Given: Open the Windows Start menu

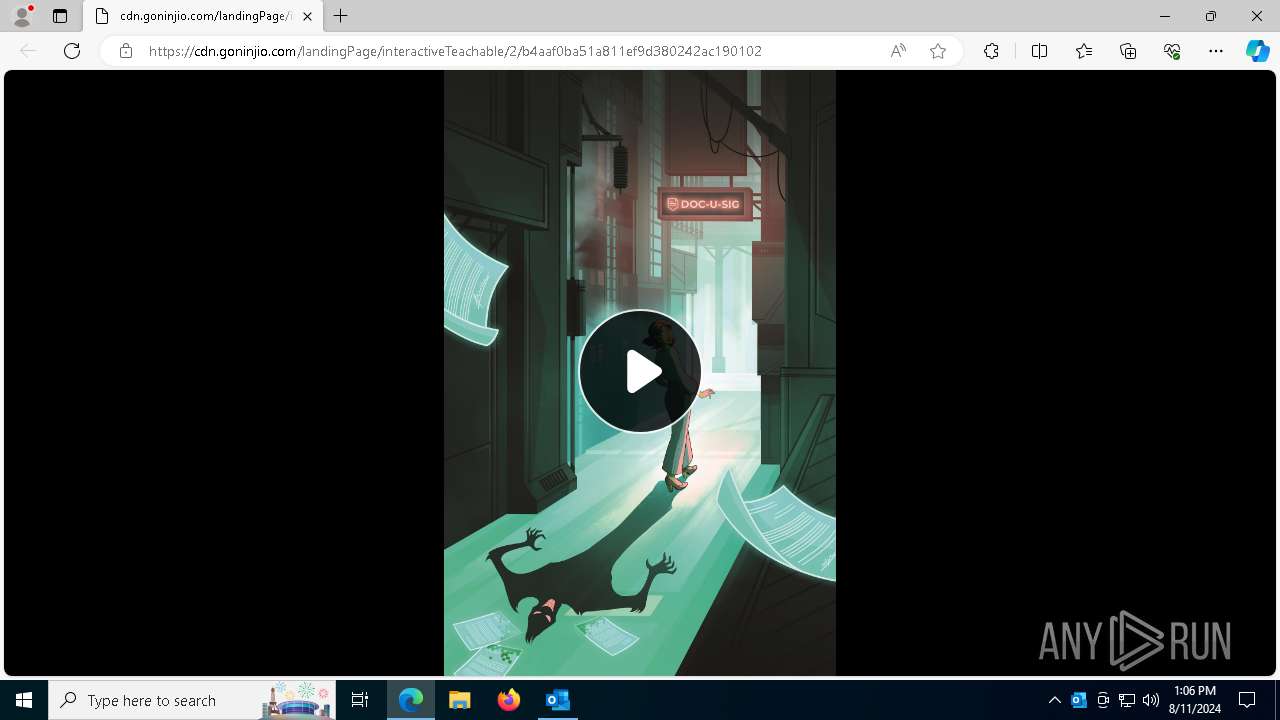Looking at the screenshot, I should tap(24, 700).
